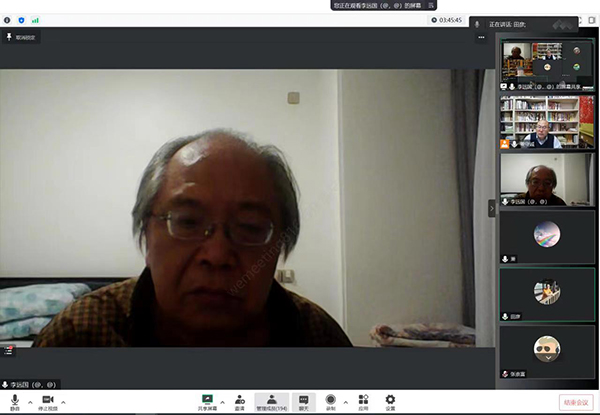Click the screen share icon on first thumbnail
Screen dimensions: 600x415
point(504,87)
